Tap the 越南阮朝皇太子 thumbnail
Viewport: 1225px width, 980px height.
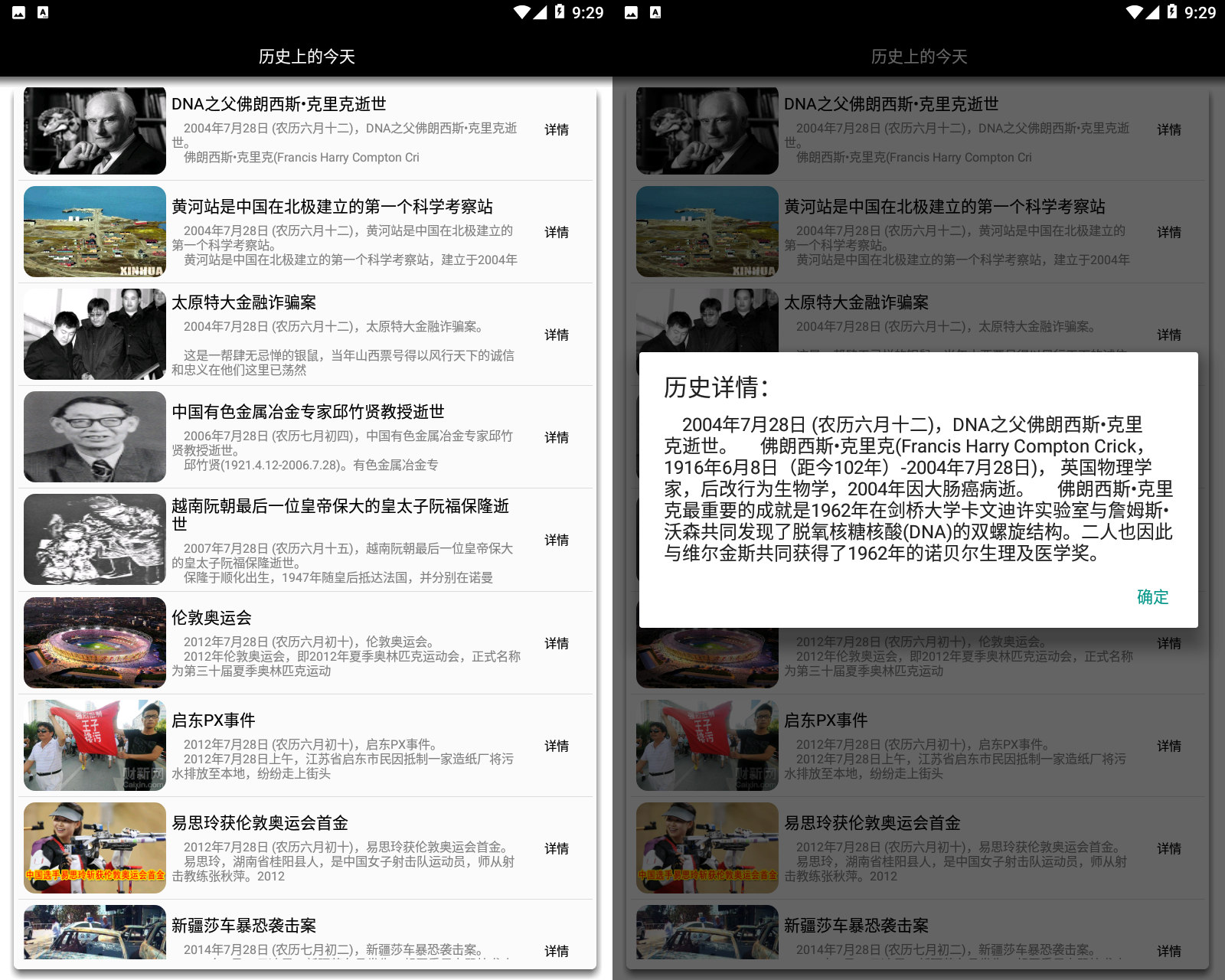click(93, 539)
